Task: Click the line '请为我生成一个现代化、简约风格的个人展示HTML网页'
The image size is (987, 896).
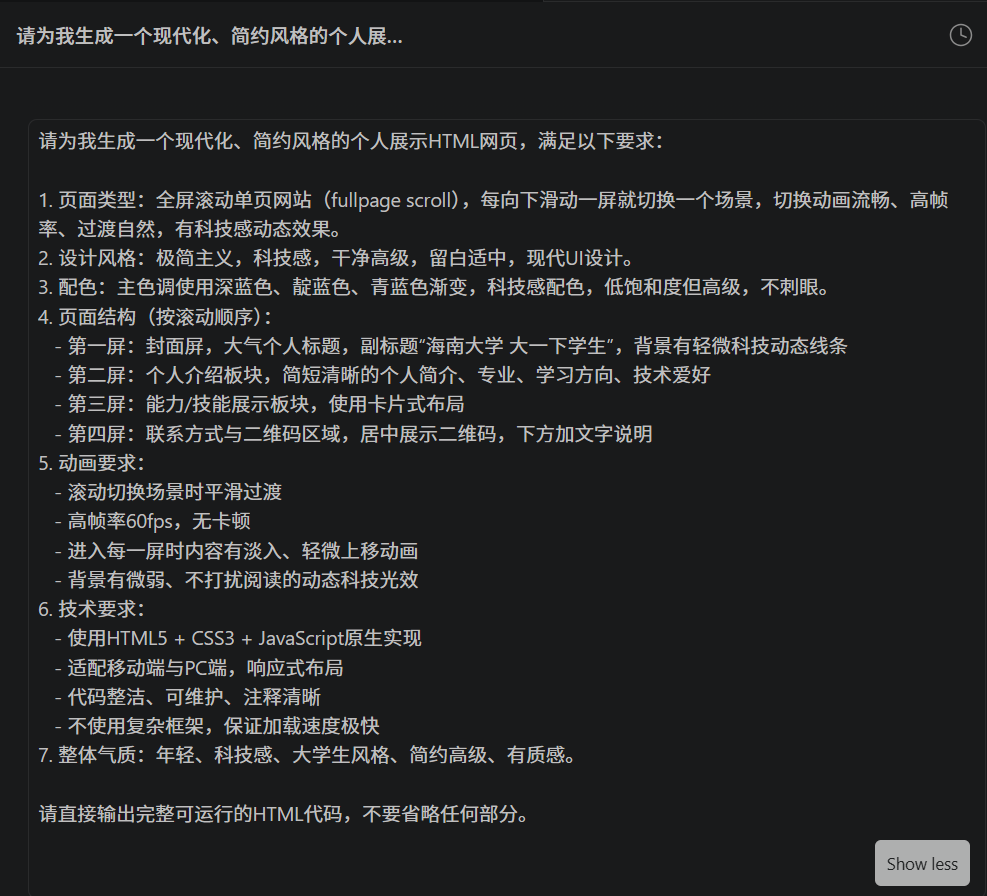Action: pyautogui.click(x=351, y=141)
